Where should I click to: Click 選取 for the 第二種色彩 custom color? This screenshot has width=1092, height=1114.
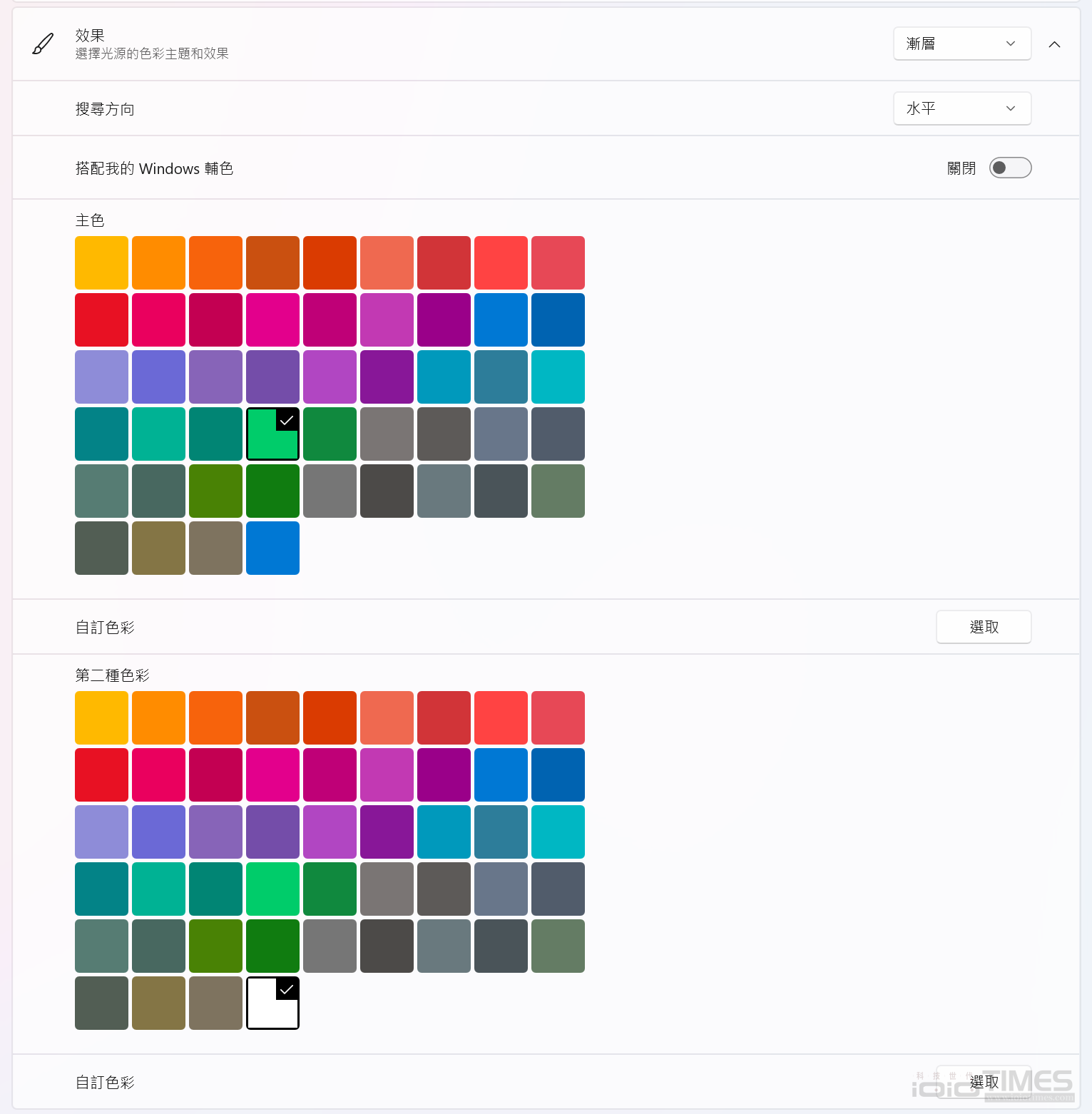click(983, 1082)
